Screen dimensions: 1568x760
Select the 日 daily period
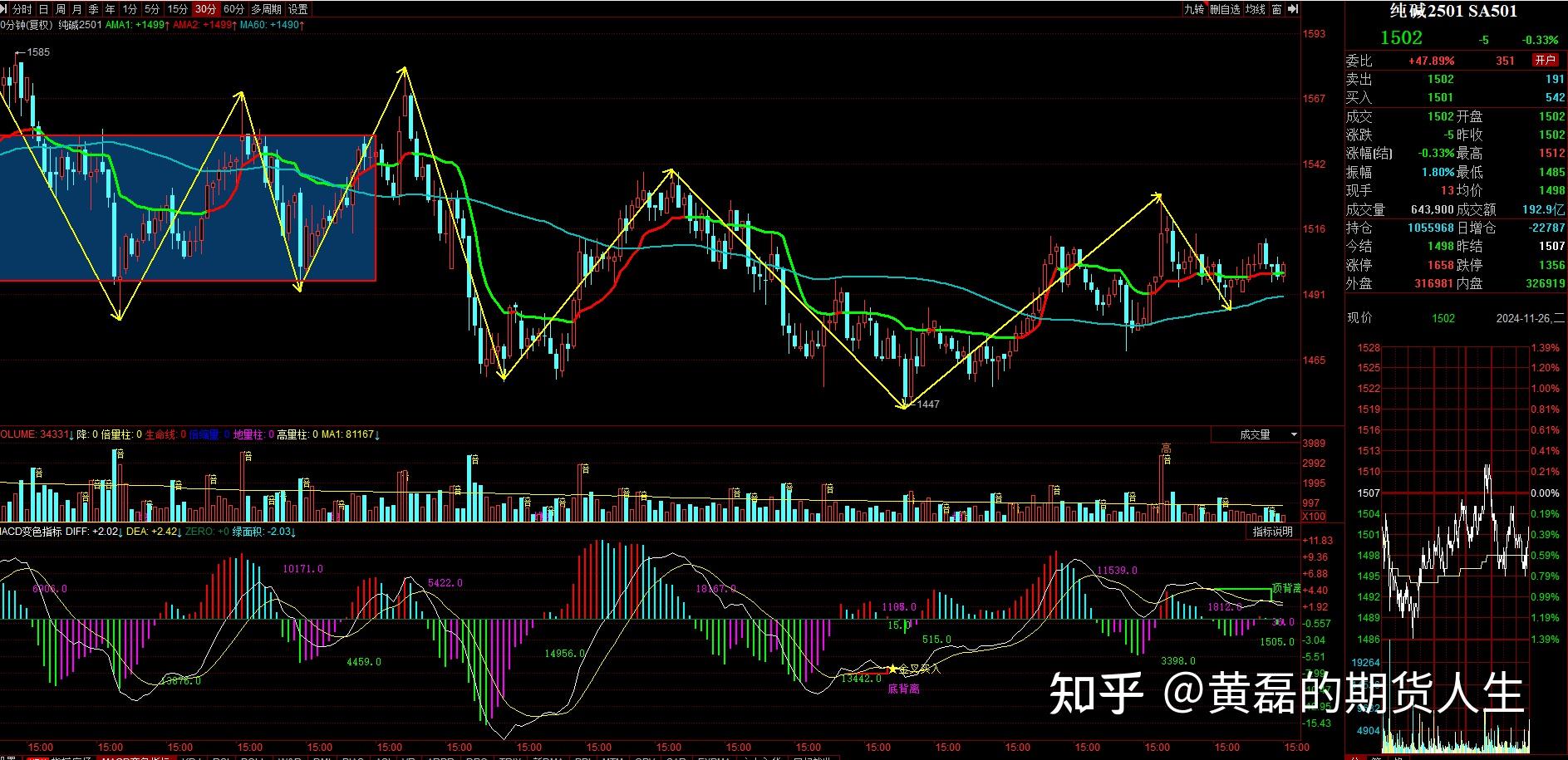point(43,9)
